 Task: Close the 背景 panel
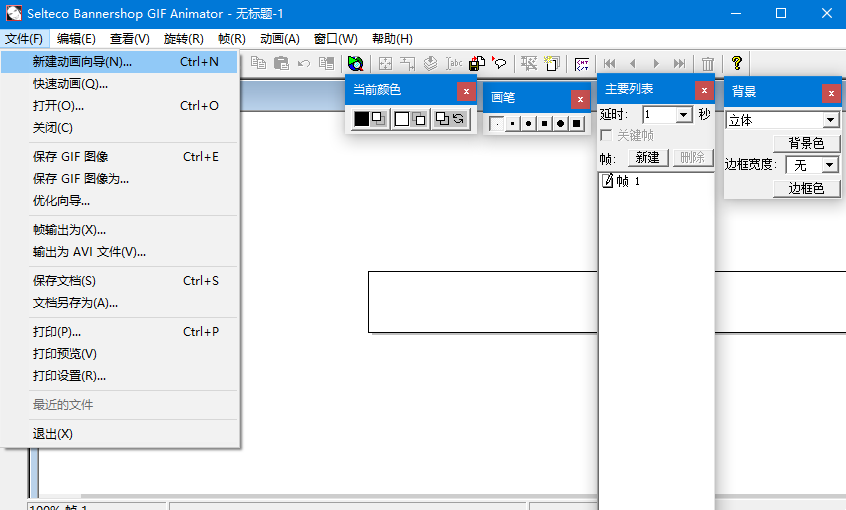point(831,93)
